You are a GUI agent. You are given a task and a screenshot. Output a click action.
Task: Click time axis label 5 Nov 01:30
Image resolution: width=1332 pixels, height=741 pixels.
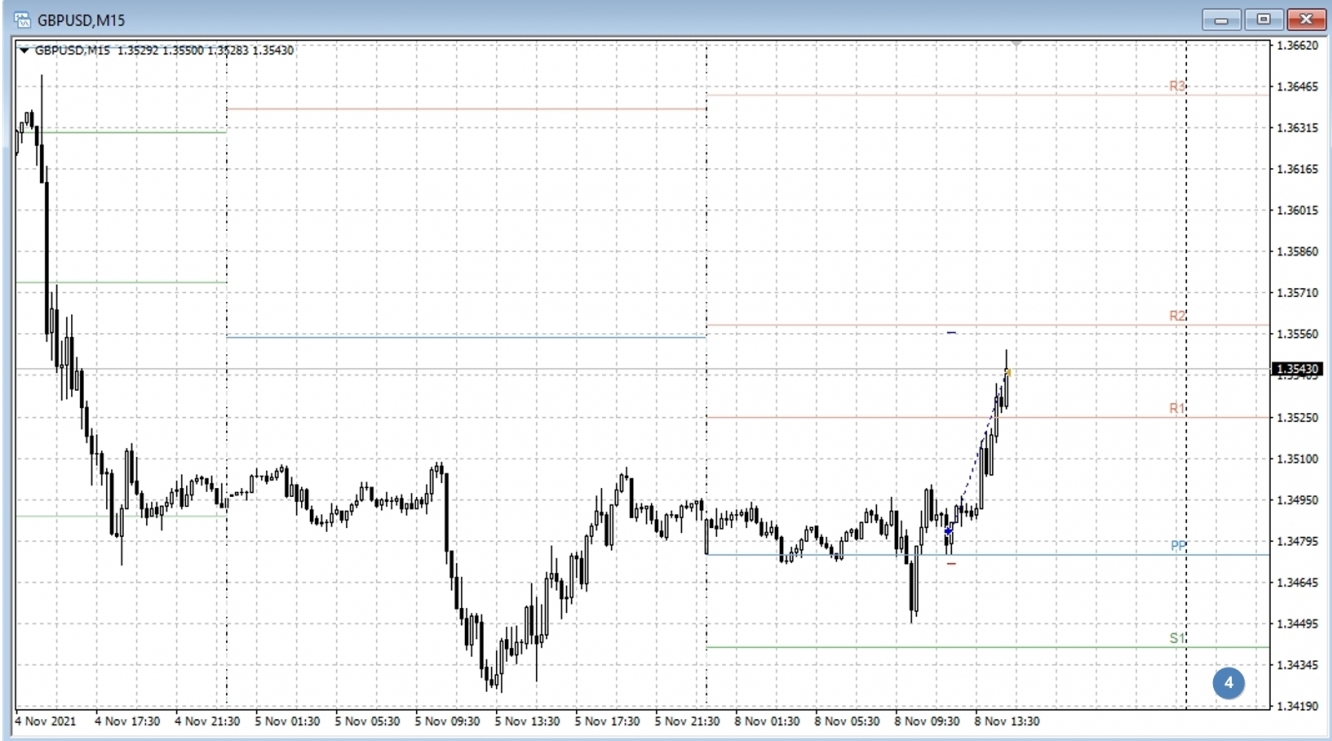tap(287, 720)
